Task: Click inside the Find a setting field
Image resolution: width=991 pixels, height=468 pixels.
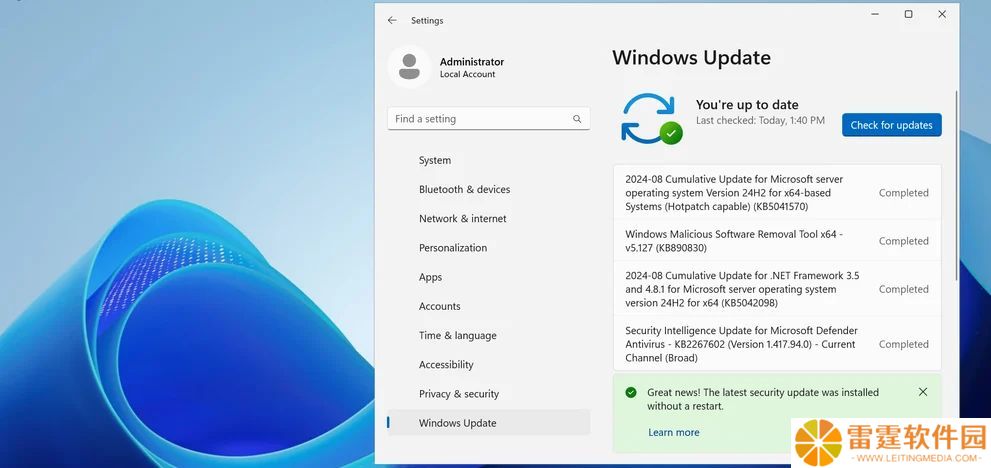Action: point(489,119)
